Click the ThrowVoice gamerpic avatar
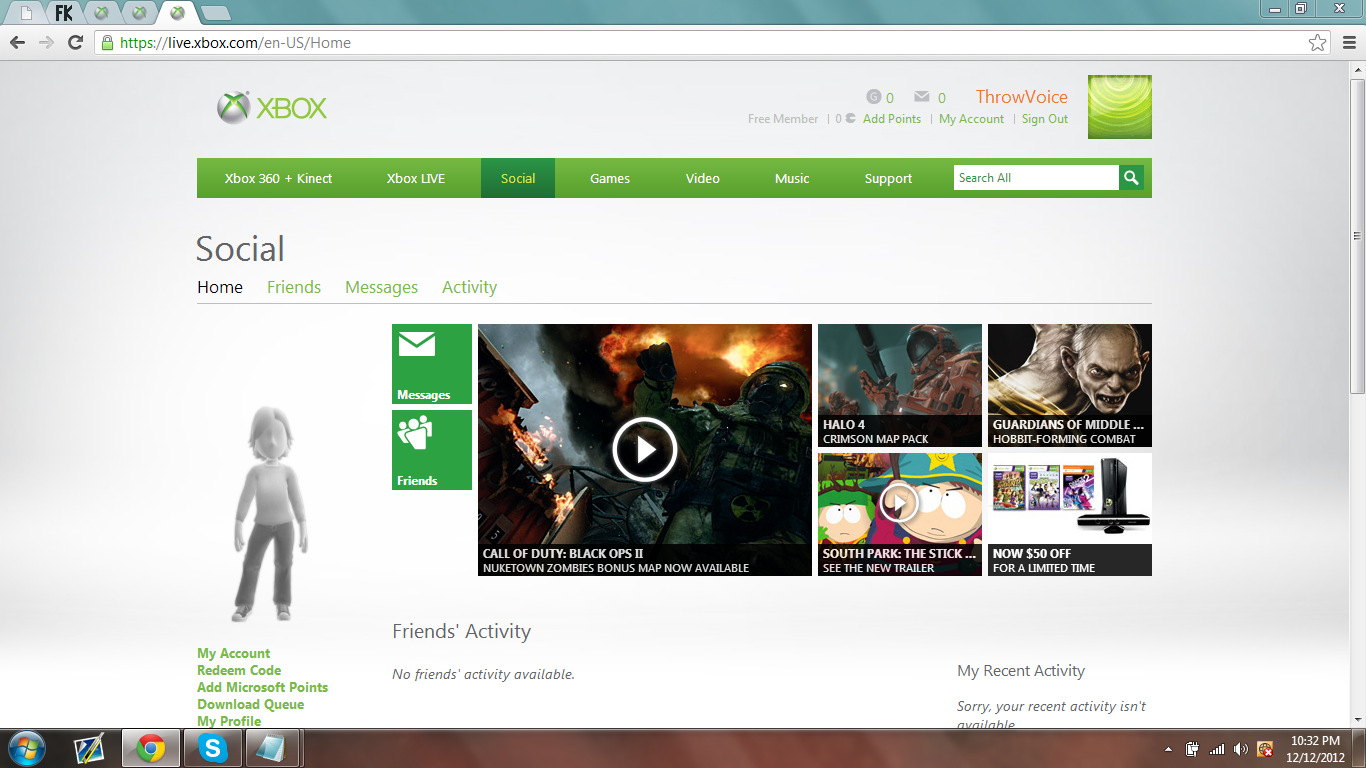This screenshot has height=768, width=1366. [1120, 107]
